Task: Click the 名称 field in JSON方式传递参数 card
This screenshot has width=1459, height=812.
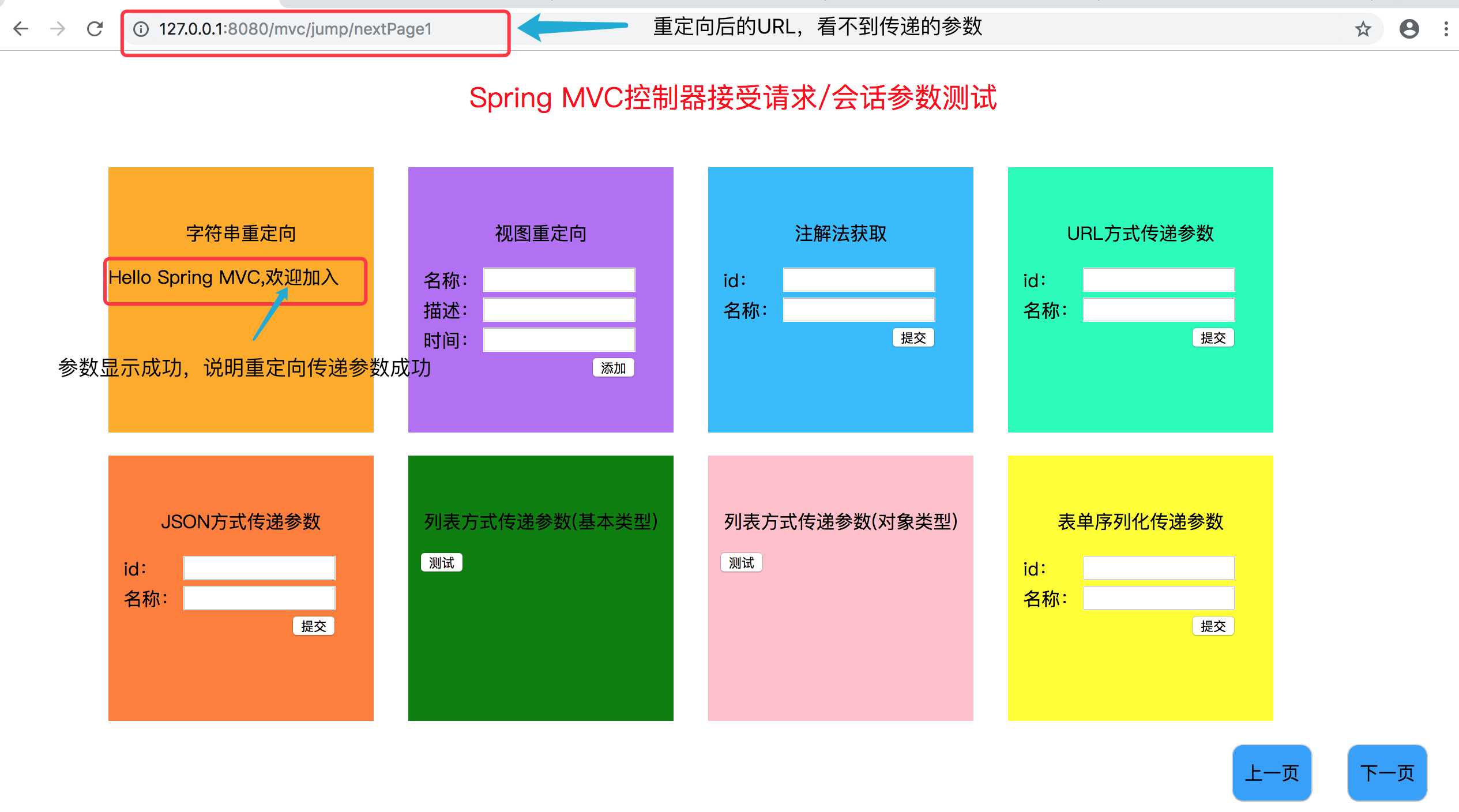Action: click(x=259, y=598)
